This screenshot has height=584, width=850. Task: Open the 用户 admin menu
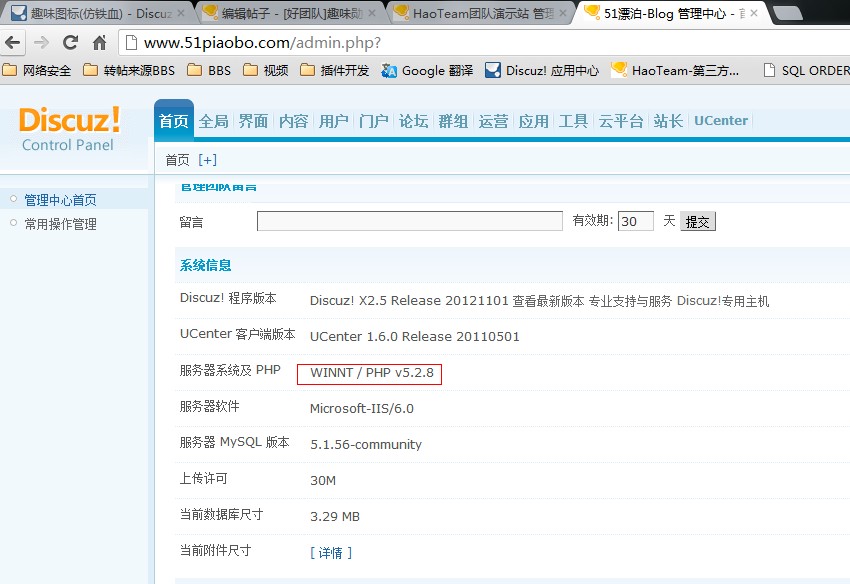click(333, 121)
